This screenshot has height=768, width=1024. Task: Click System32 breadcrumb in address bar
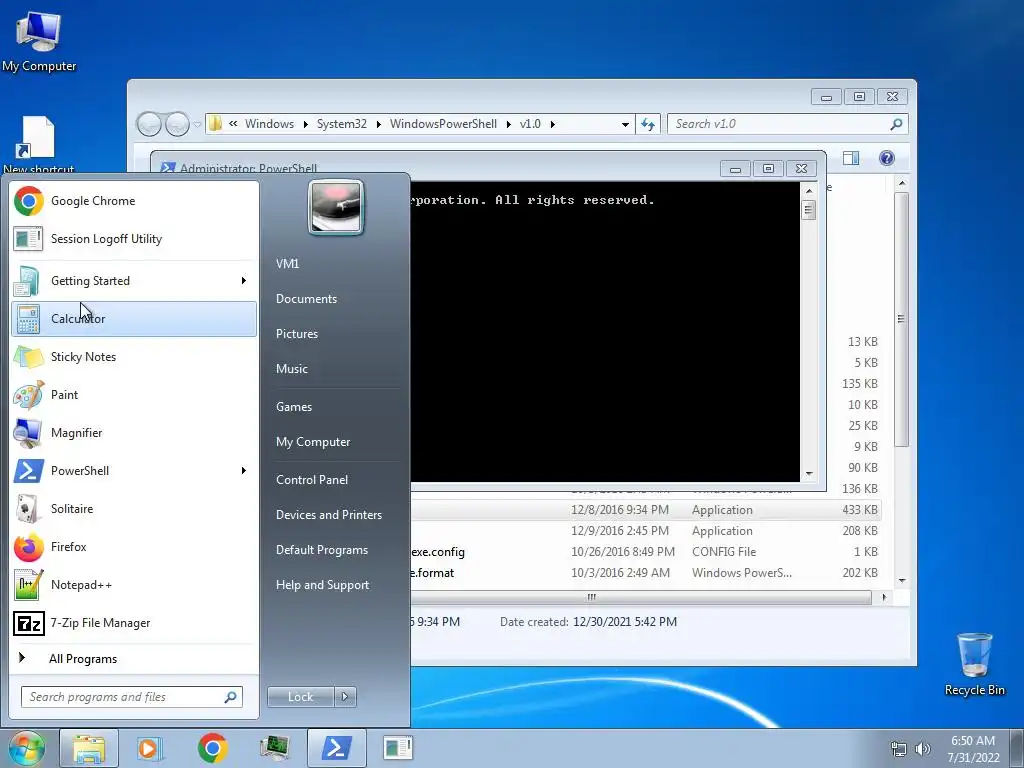(342, 124)
